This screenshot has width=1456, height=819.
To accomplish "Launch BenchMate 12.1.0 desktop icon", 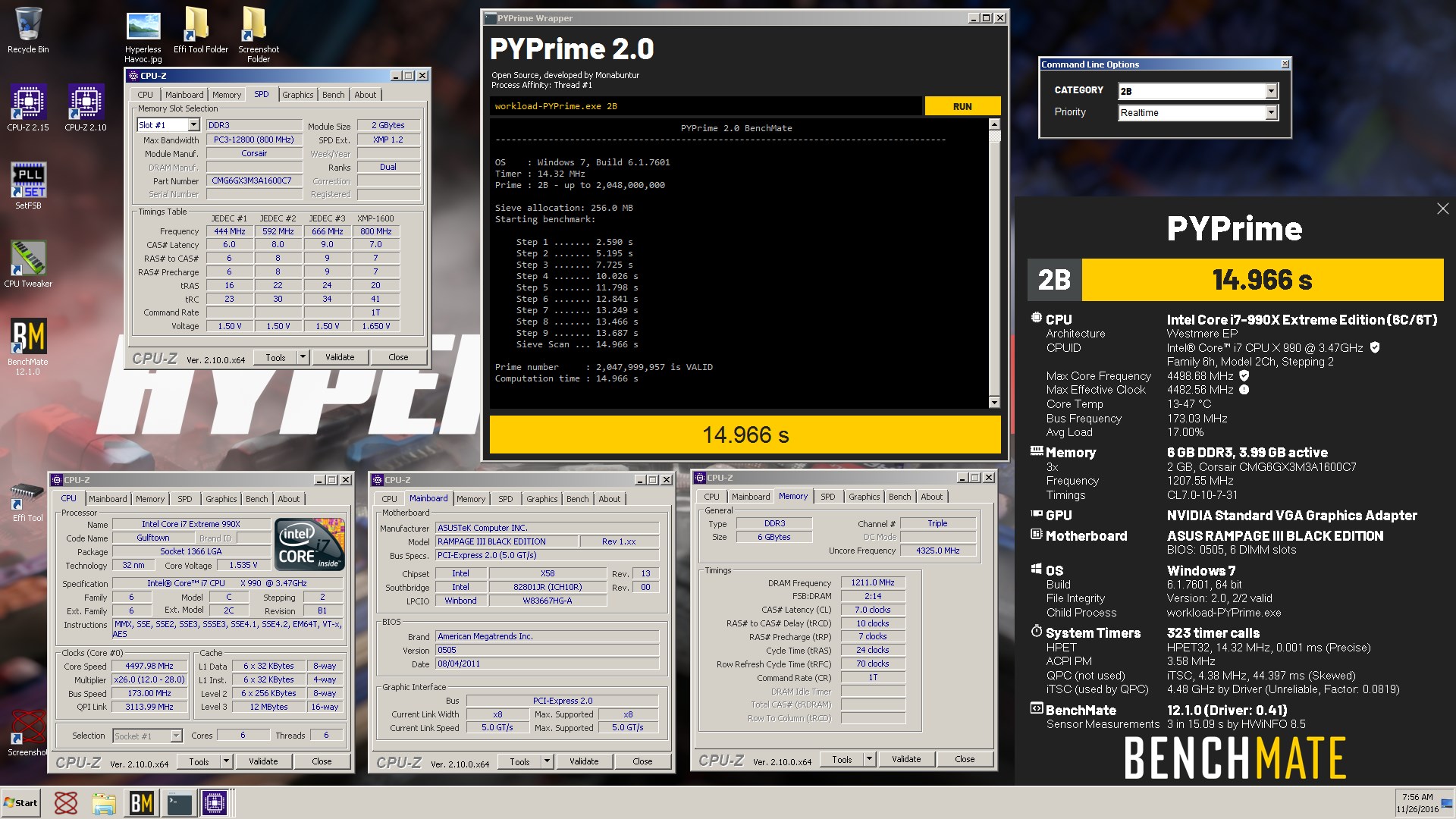I will [x=28, y=347].
